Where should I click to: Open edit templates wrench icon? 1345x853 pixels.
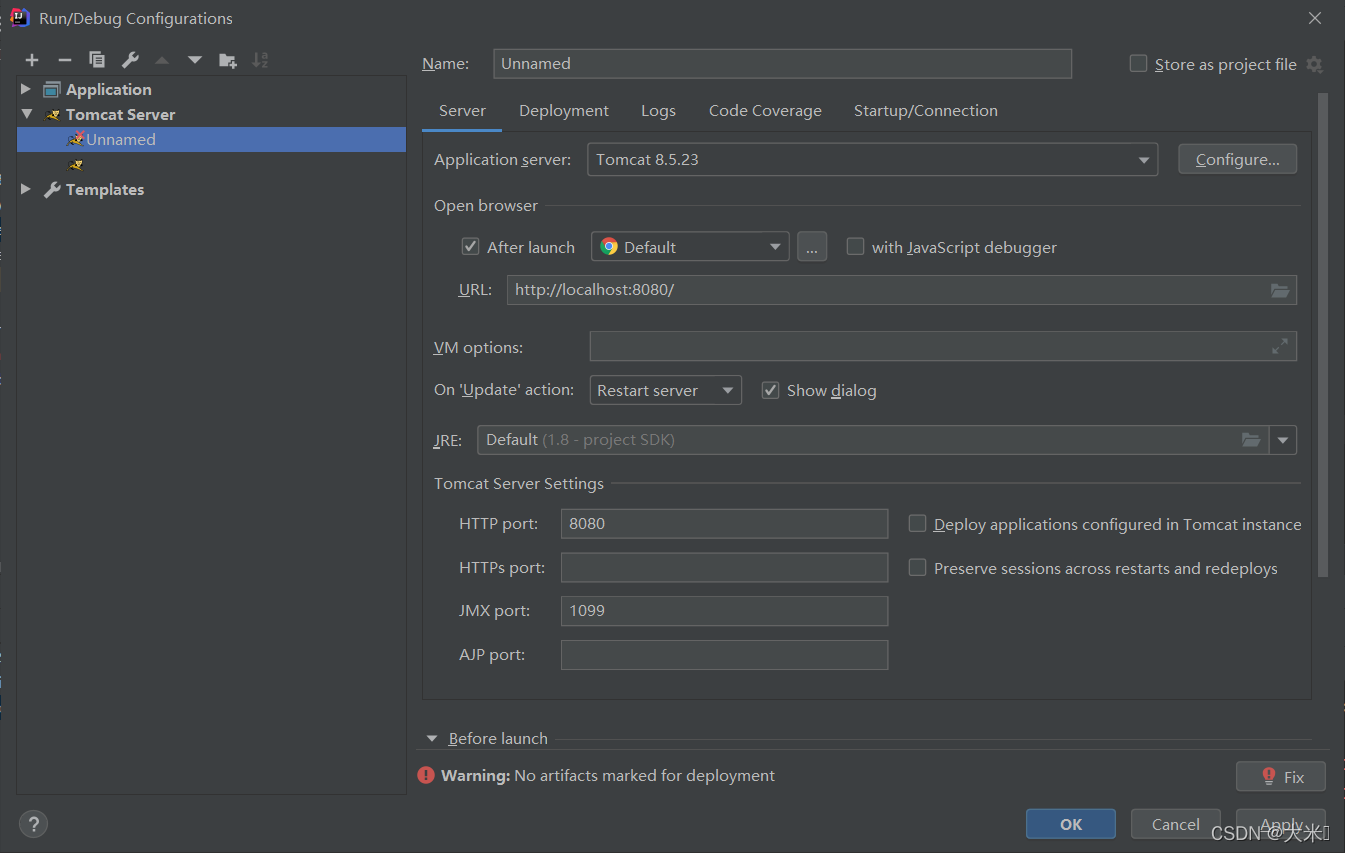[130, 60]
